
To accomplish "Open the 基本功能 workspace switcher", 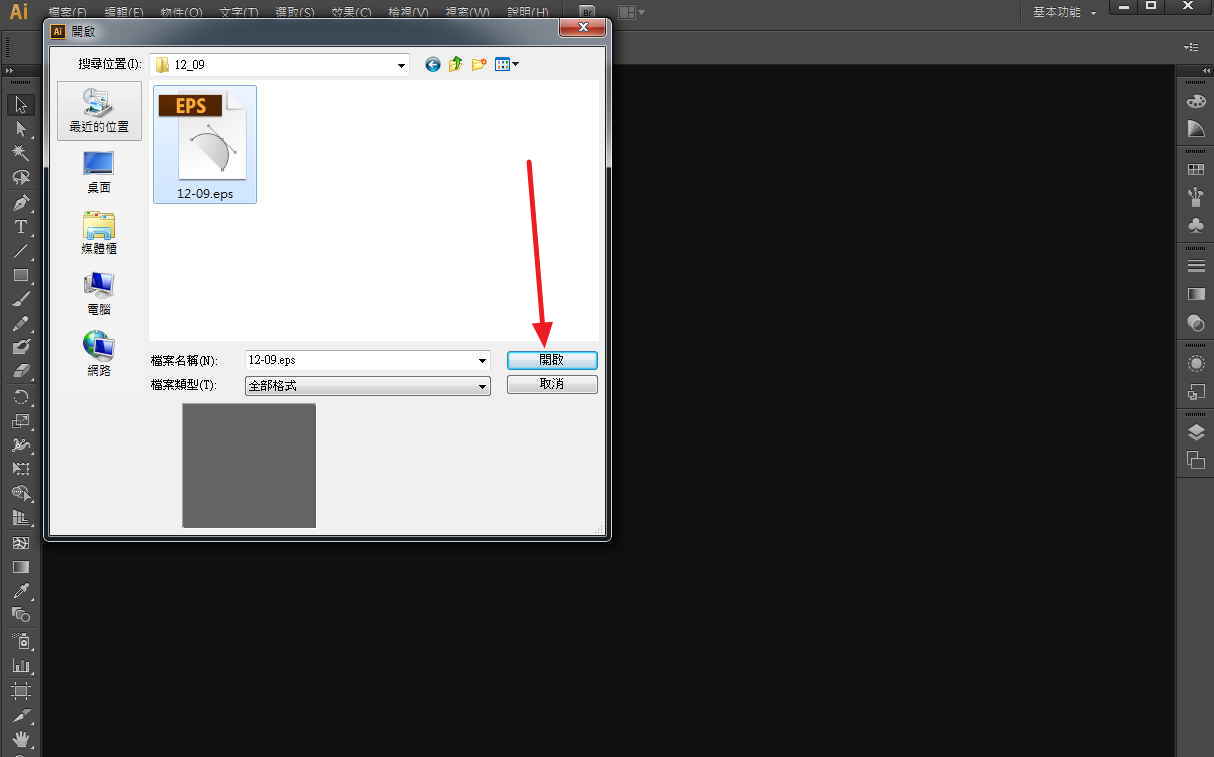I will (1064, 12).
